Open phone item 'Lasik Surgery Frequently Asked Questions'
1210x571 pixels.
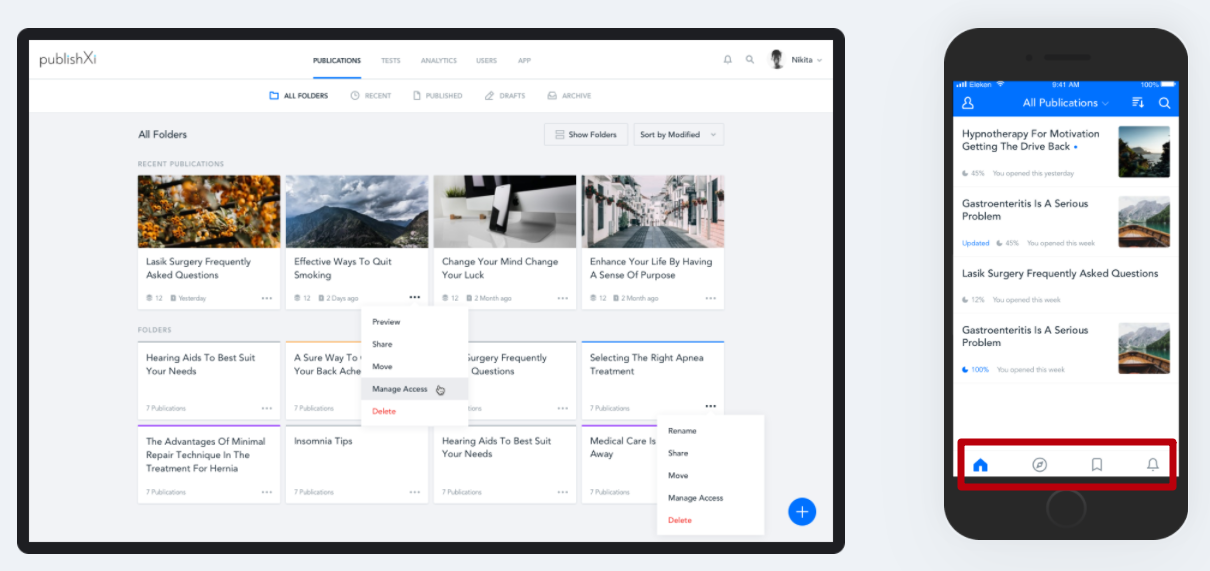1060,273
